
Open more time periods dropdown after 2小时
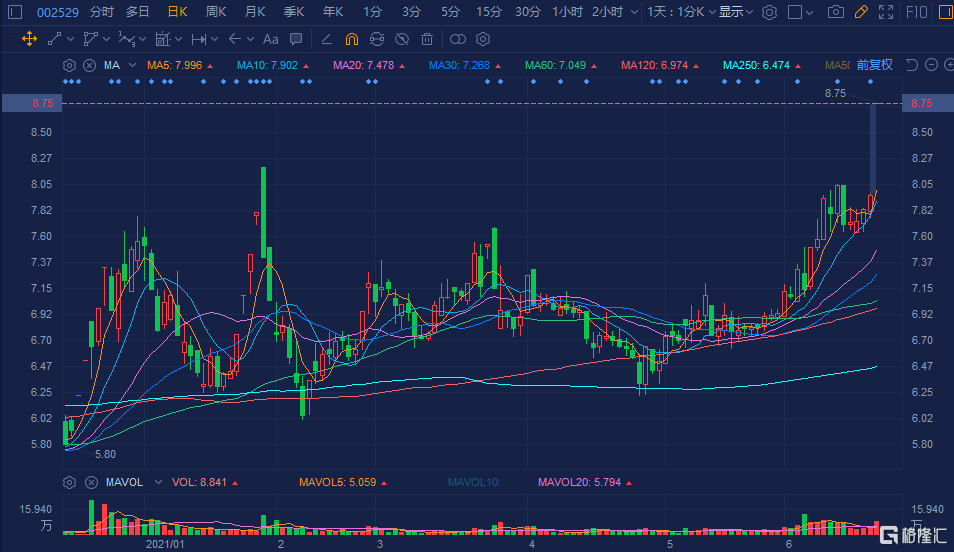(x=635, y=12)
